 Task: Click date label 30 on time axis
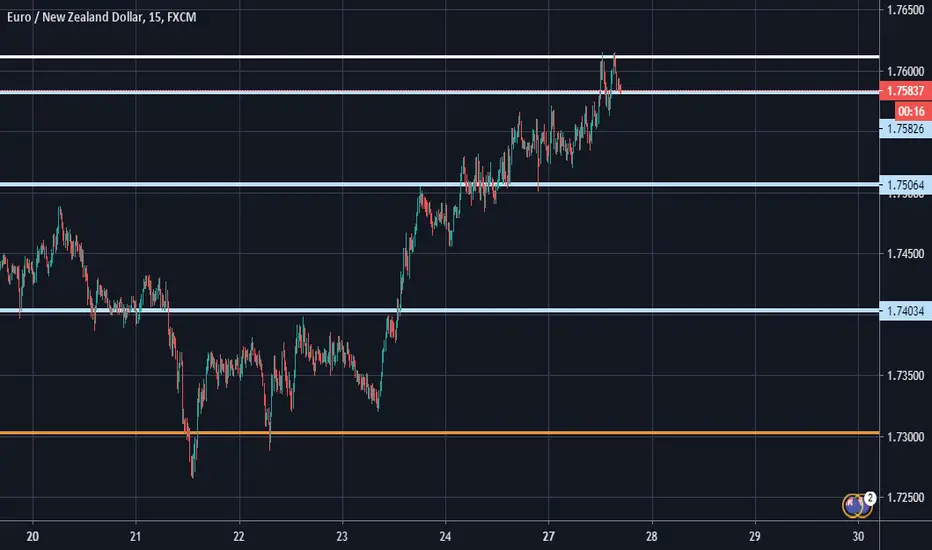tap(858, 536)
